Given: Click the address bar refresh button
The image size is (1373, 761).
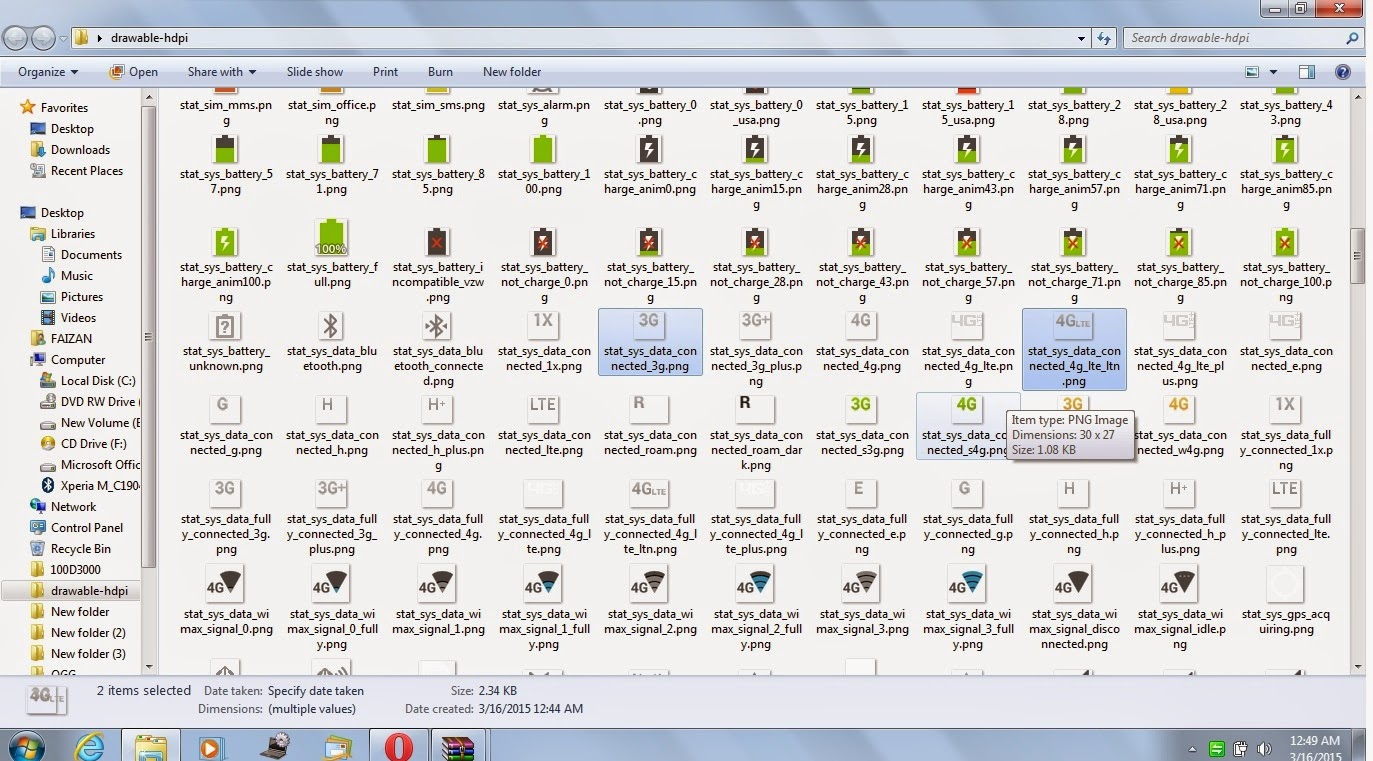Looking at the screenshot, I should coord(1104,38).
